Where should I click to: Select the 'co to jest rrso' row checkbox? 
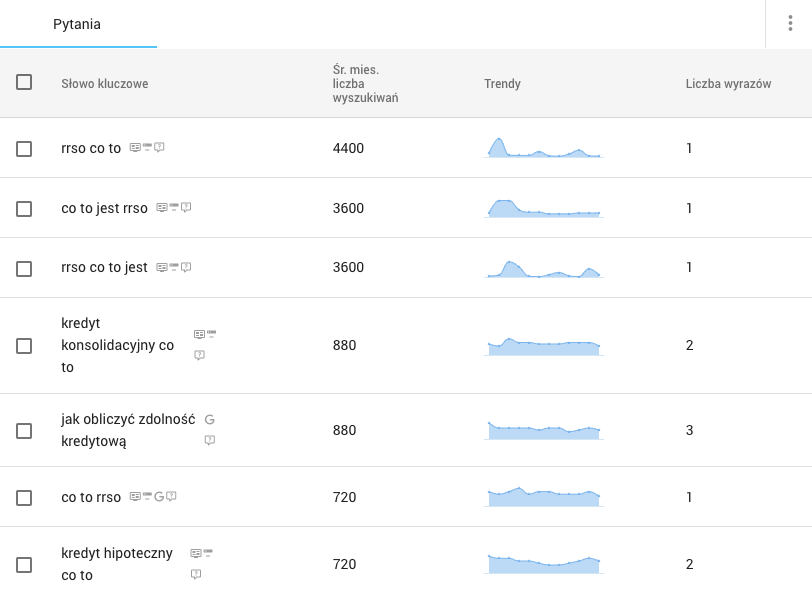coord(24,209)
